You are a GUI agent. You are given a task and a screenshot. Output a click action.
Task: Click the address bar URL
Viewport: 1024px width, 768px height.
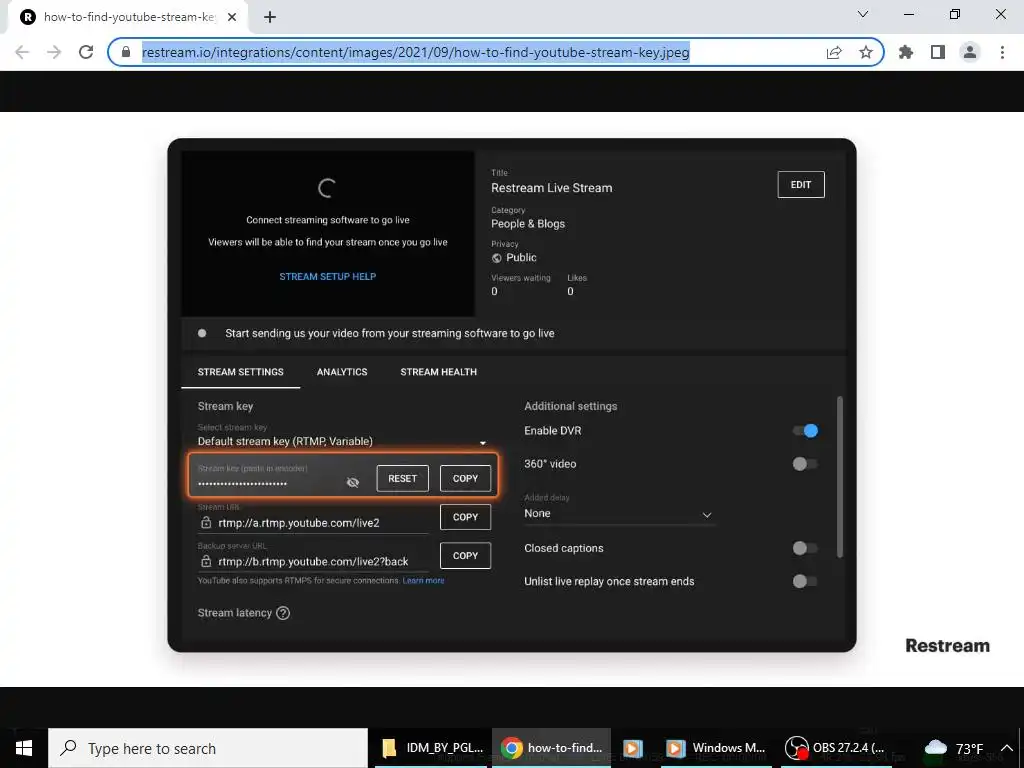click(415, 52)
